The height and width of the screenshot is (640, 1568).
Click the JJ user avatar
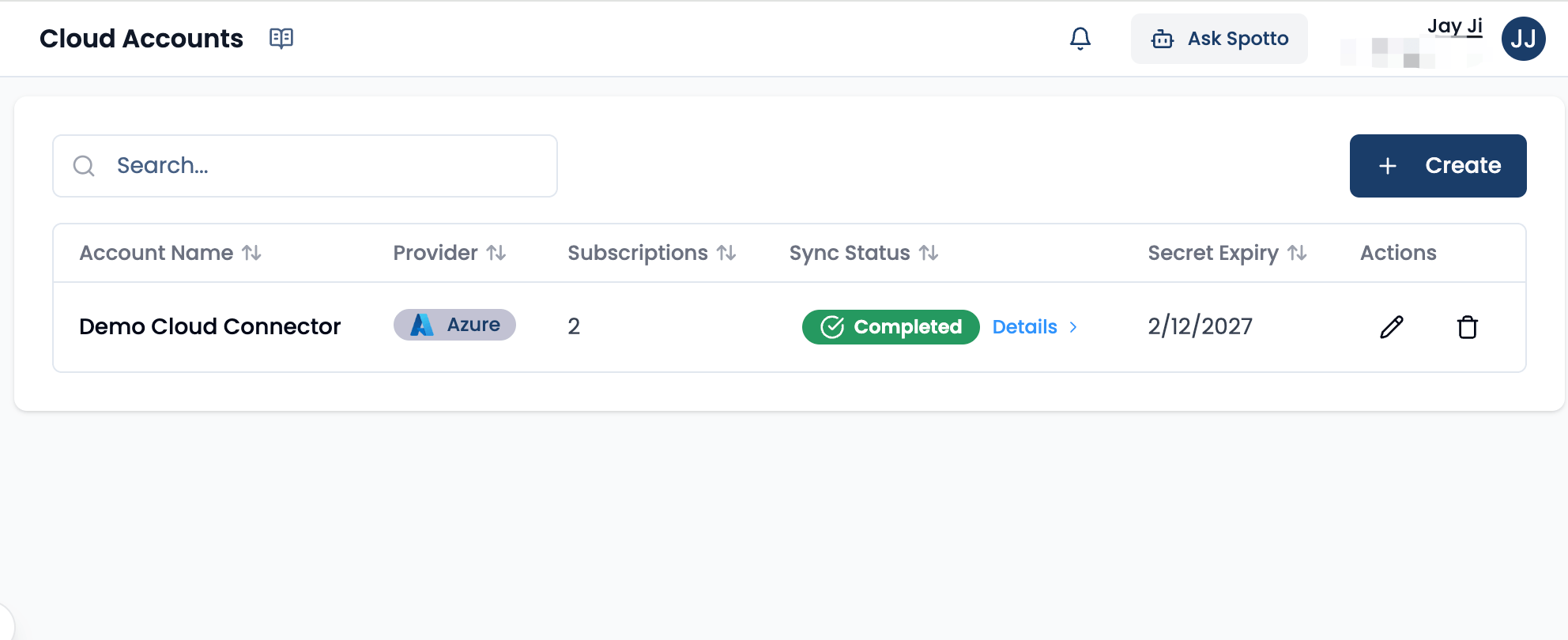tap(1523, 39)
